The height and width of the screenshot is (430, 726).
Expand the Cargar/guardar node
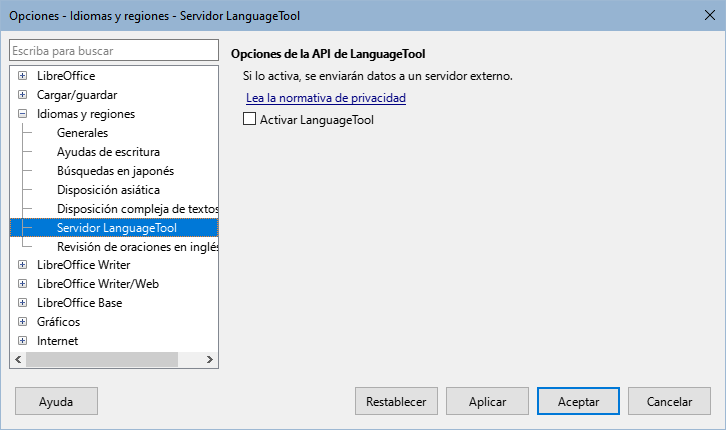[x=22, y=94]
